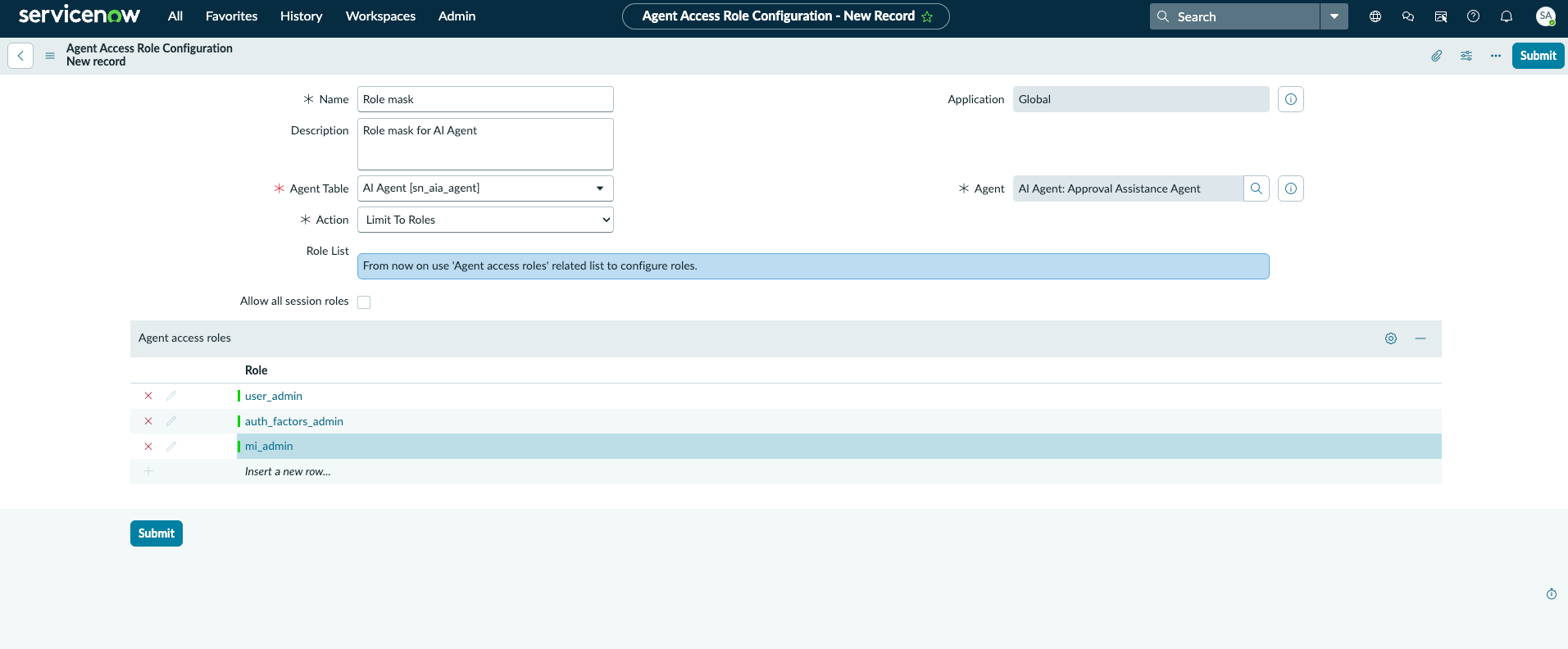Delete the auth_factors_admin row

click(x=148, y=421)
